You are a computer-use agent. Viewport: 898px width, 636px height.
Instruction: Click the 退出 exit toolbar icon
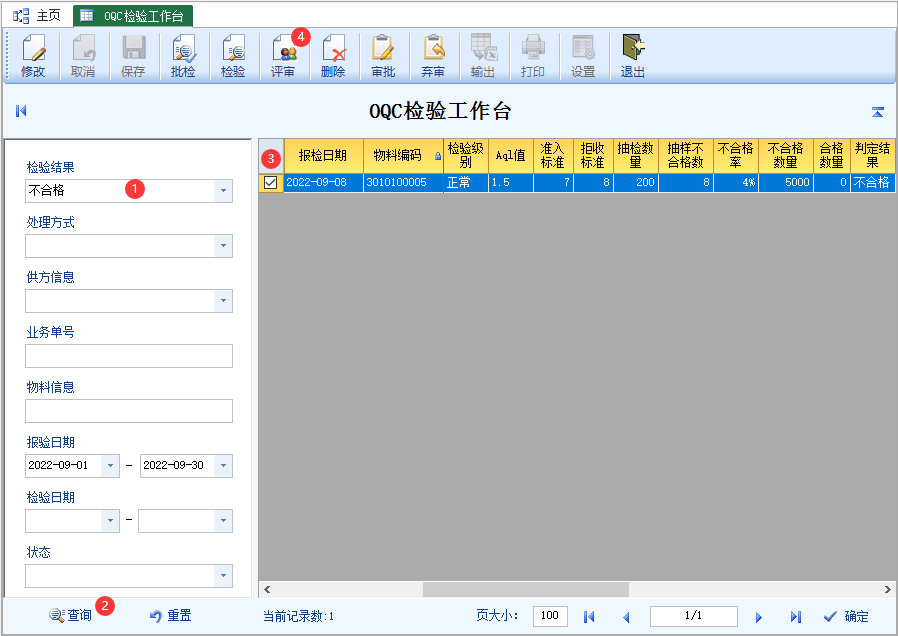[633, 56]
